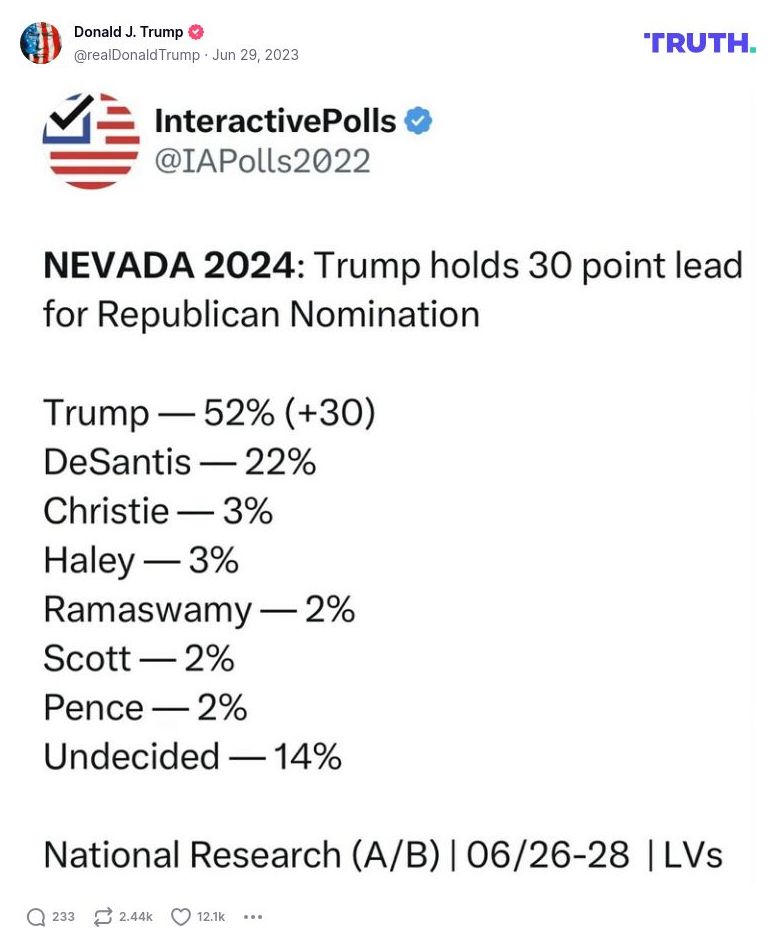This screenshot has width=777, height=947.
Task: Click the 2.44k ReTruths count
Action: coord(136,917)
